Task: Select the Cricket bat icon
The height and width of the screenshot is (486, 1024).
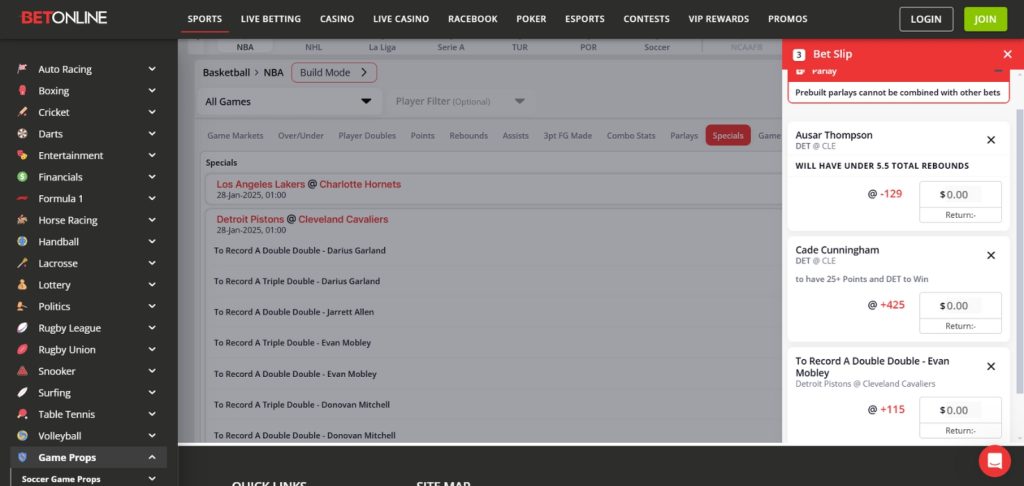Action: coord(22,112)
